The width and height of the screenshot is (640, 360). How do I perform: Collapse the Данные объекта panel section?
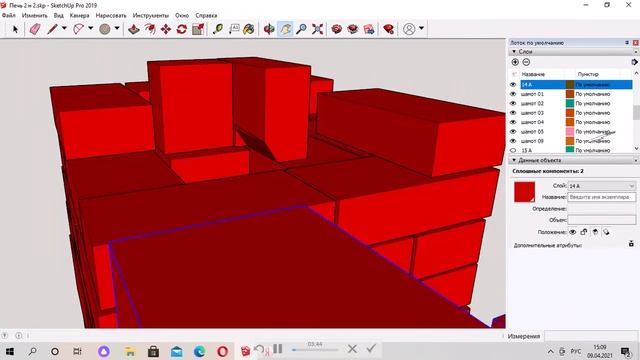point(514,160)
